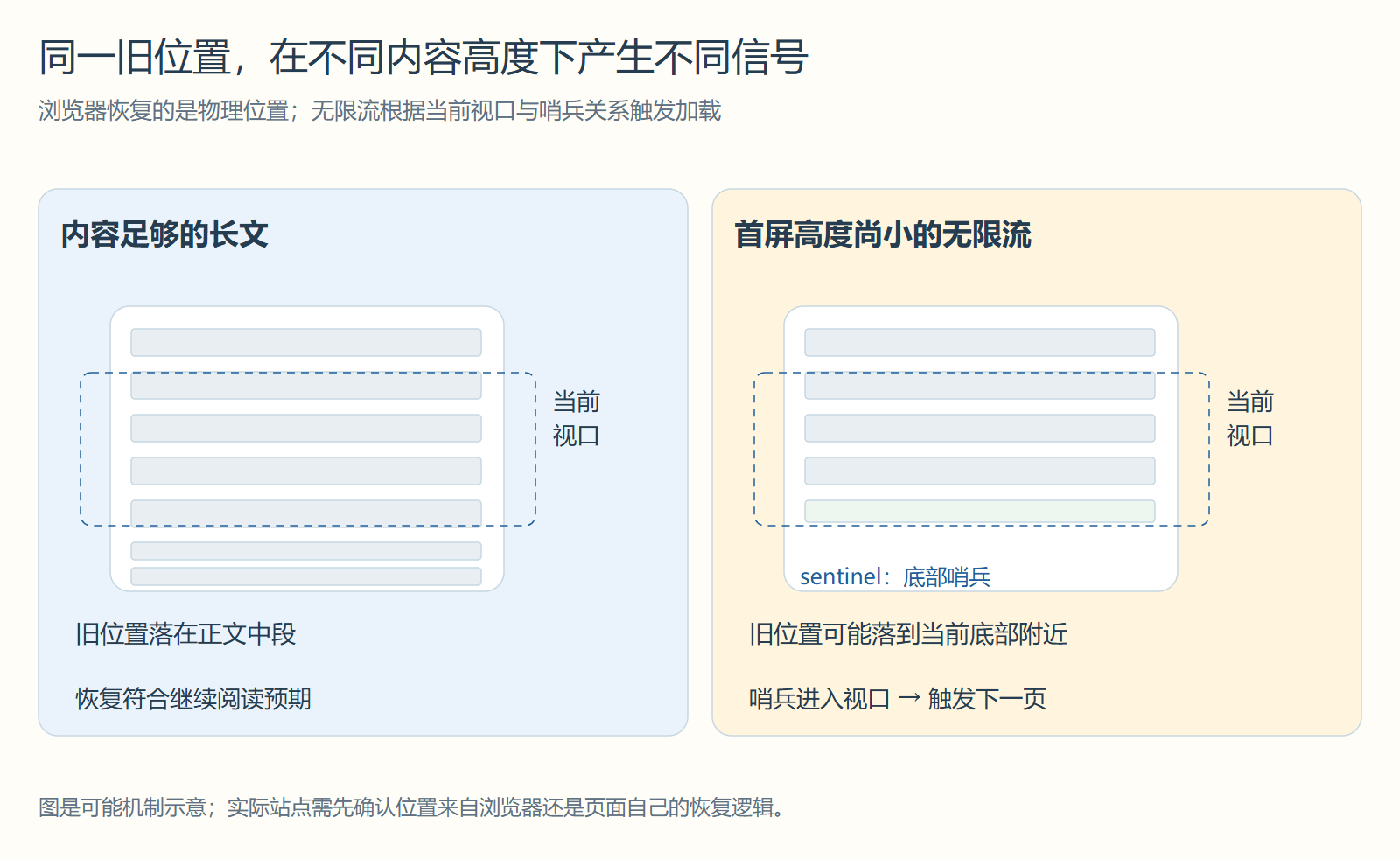Click the footnote 图是可能机制示意

tap(411, 807)
